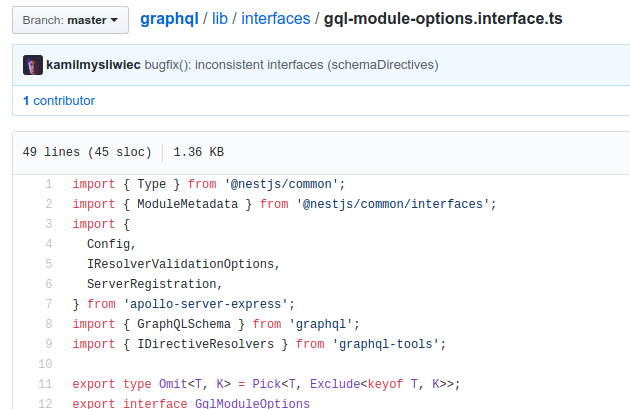
Task: Select line number 3 in the code
Action: coord(49,224)
